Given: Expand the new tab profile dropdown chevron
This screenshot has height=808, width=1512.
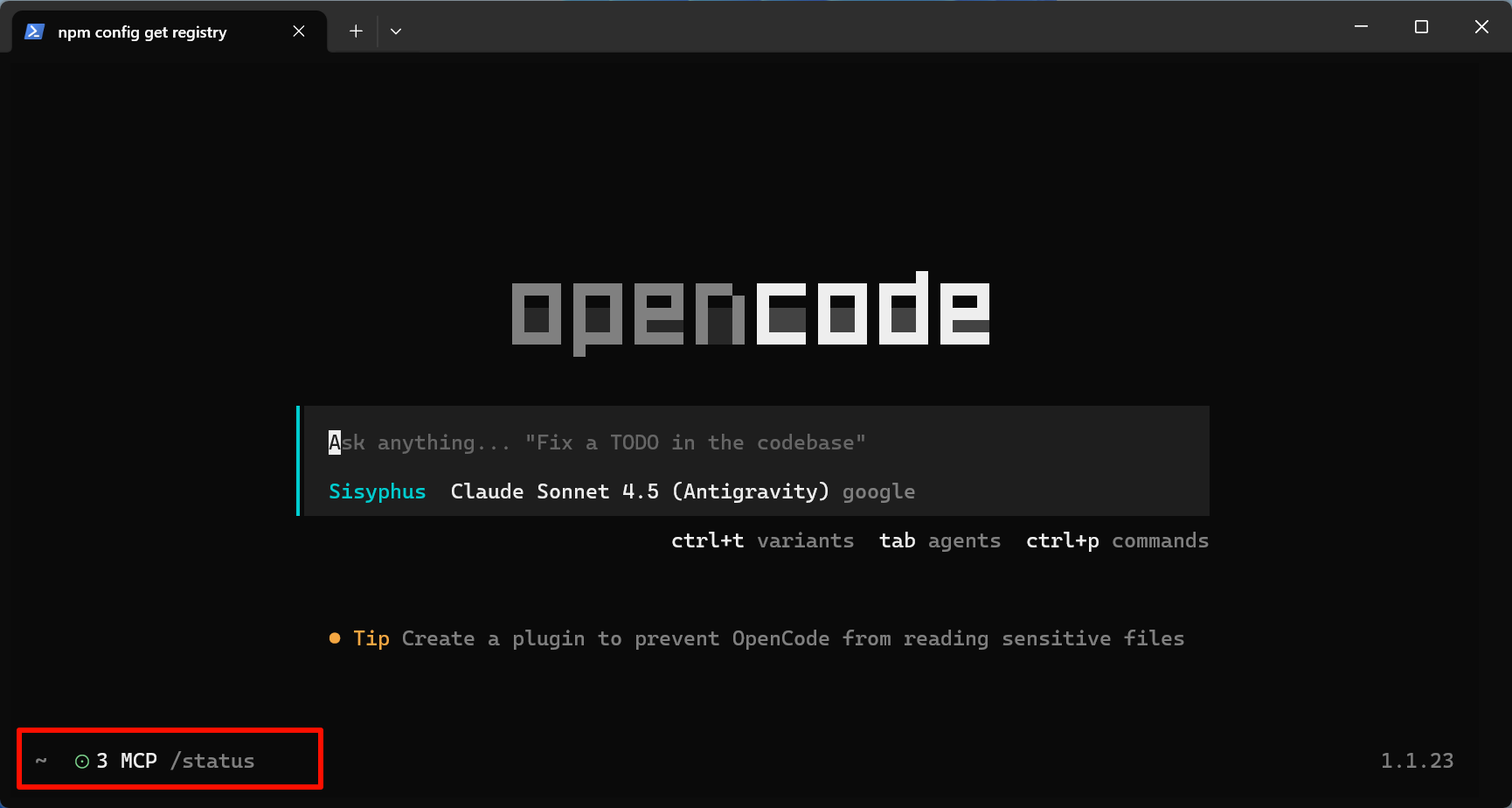Looking at the screenshot, I should 396,31.
